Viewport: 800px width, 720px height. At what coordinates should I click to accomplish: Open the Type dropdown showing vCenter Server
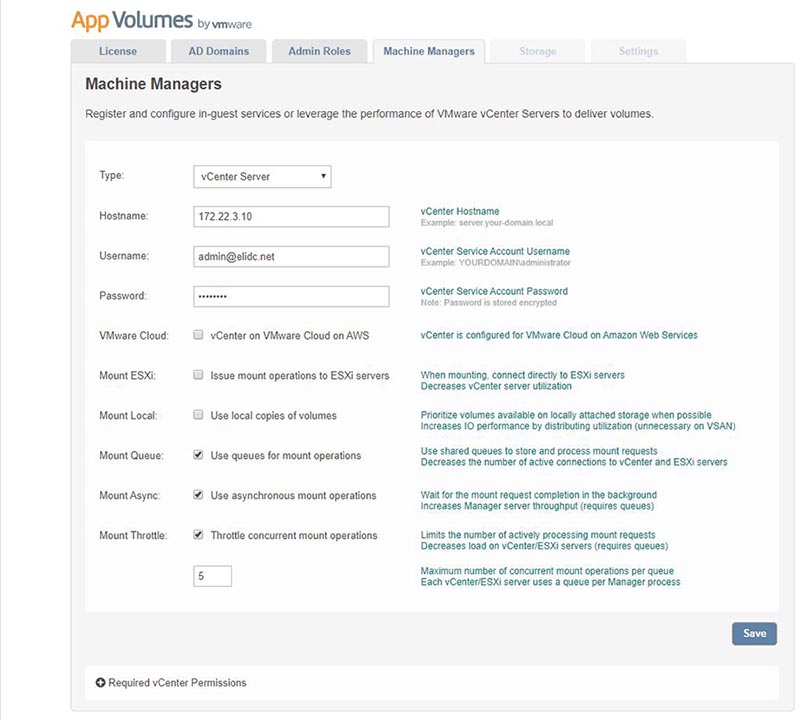click(x=262, y=177)
